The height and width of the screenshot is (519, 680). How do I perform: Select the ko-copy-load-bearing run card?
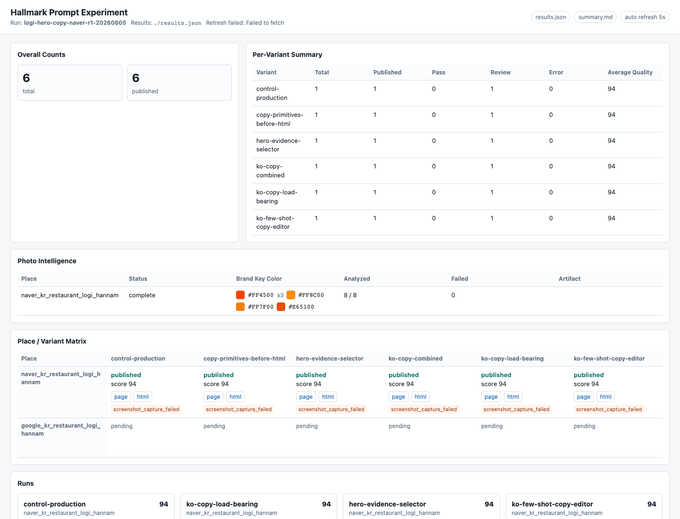258,506
